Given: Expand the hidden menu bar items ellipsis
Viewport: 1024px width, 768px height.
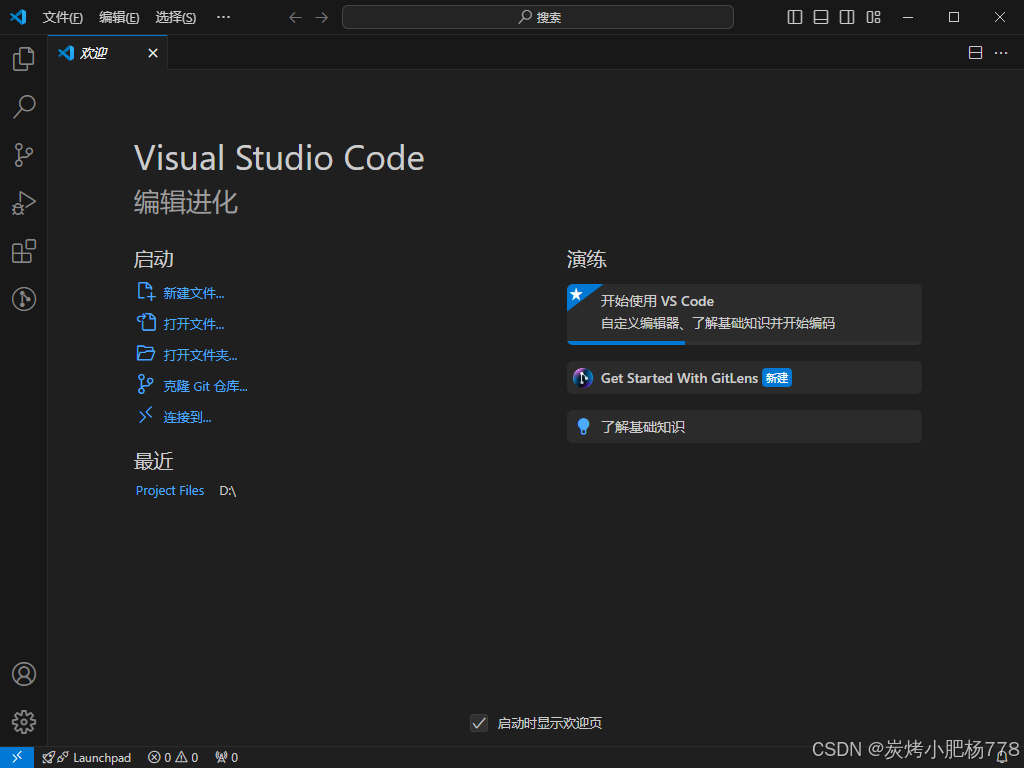Looking at the screenshot, I should coord(223,17).
